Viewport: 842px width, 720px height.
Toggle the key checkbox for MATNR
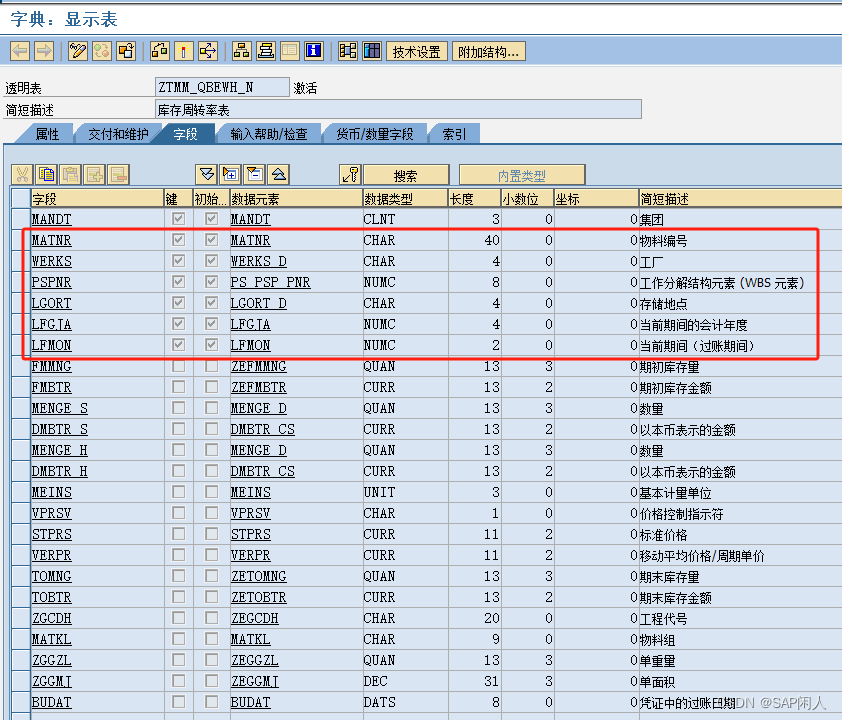tap(179, 239)
